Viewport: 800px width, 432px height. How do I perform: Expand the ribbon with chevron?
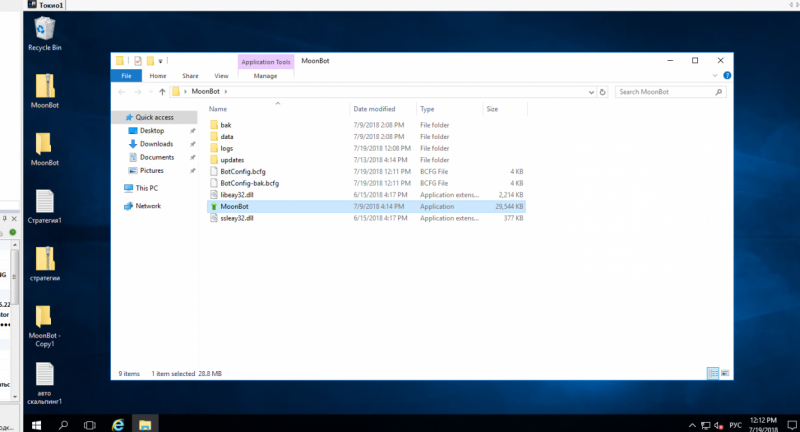tap(714, 75)
